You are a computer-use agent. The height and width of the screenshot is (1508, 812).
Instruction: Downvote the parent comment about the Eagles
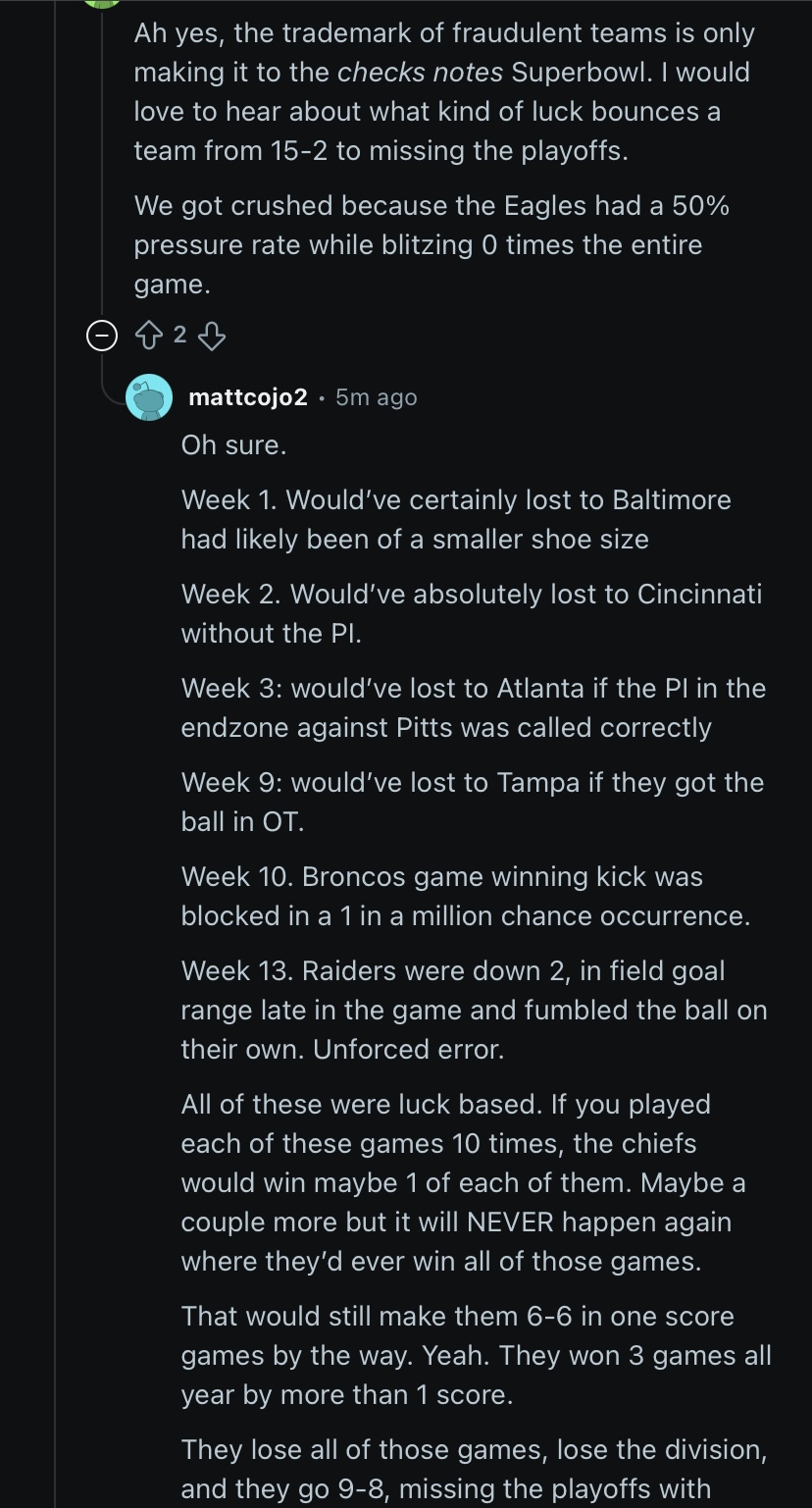tap(212, 336)
